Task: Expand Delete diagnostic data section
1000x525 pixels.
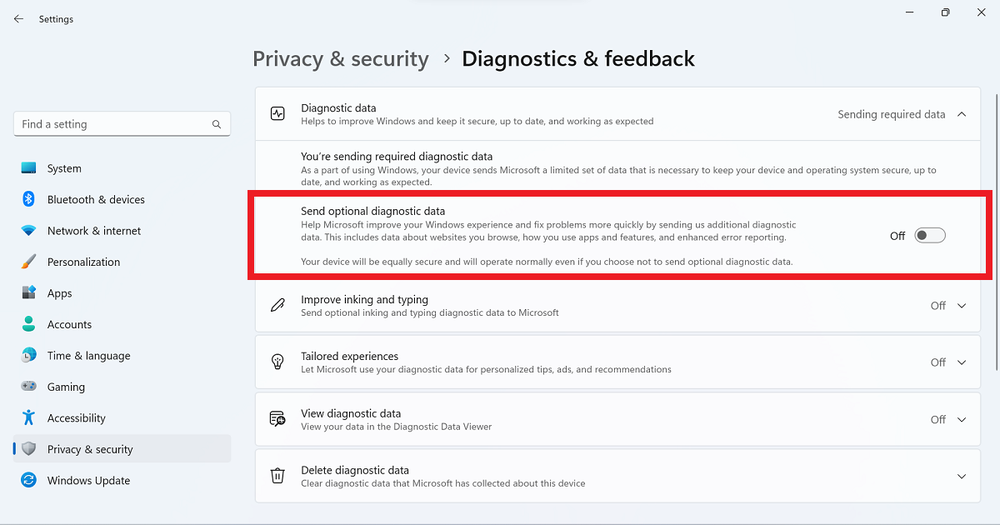Action: (x=961, y=477)
